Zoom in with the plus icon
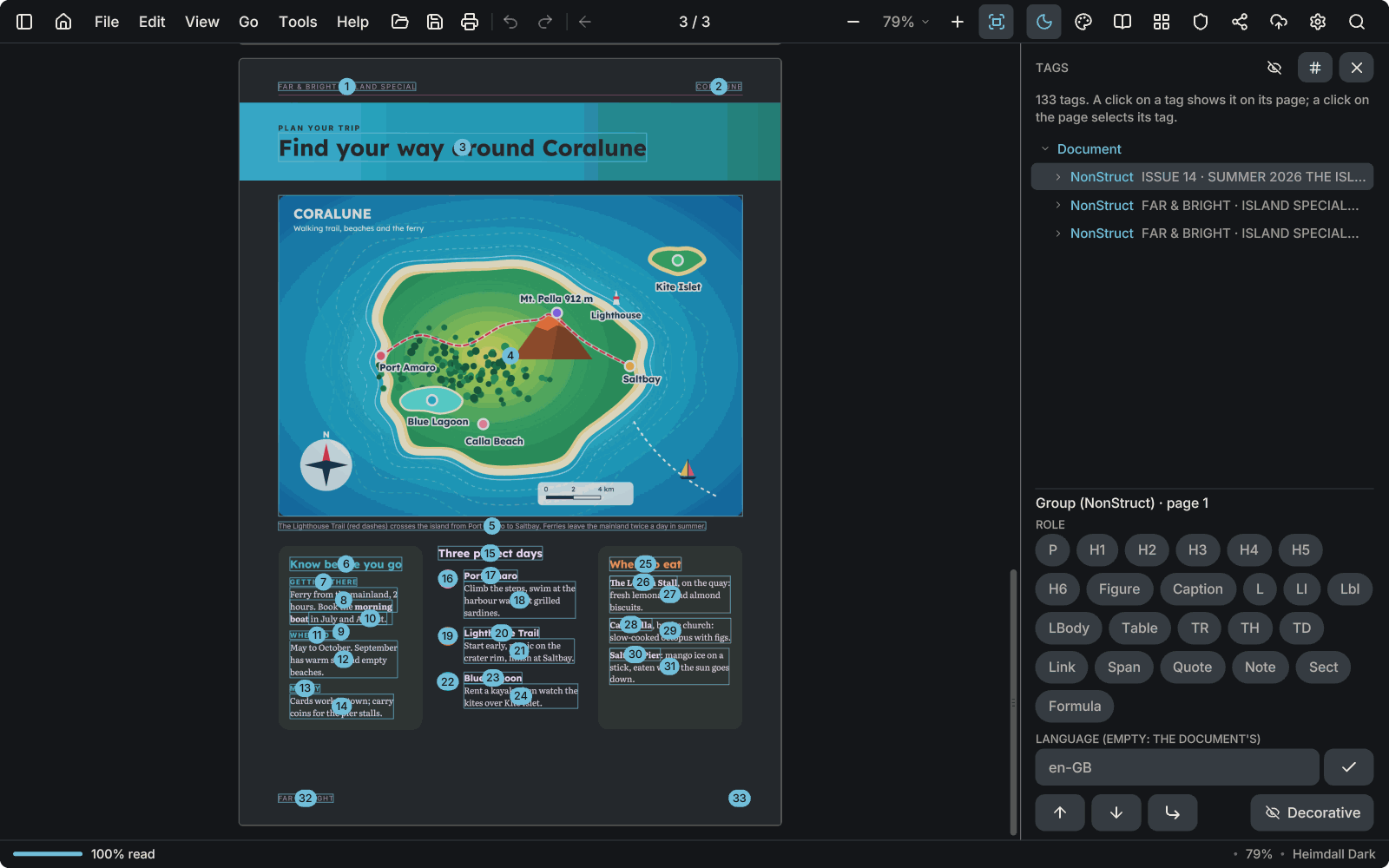Screen dimensions: 1389x868 click(958, 22)
